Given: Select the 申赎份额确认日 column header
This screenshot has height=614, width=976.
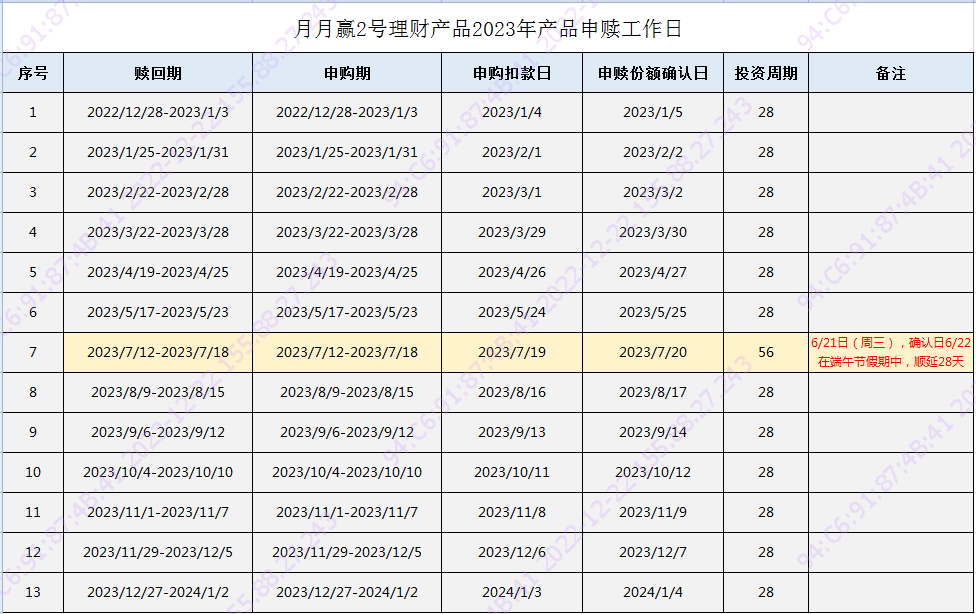Looking at the screenshot, I should [x=653, y=73].
